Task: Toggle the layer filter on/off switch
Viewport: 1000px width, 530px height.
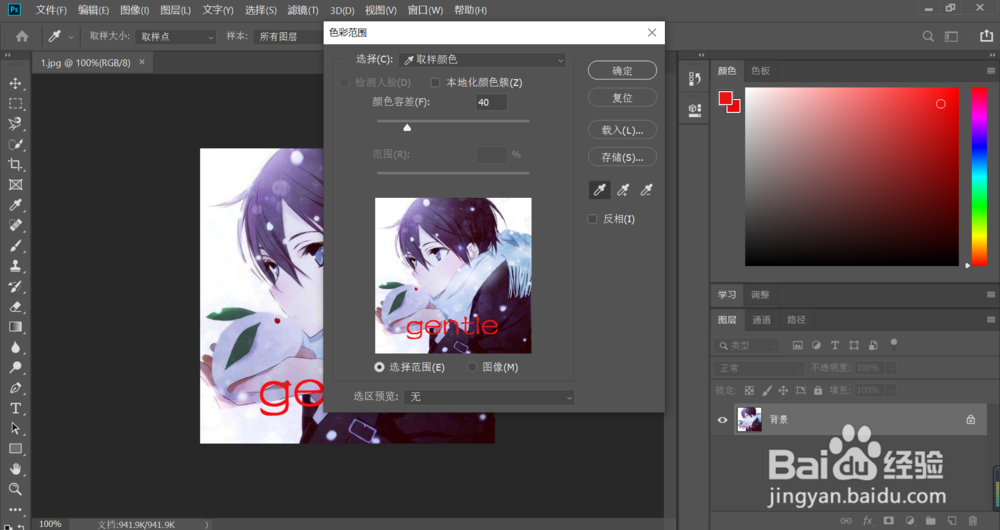Action: pyautogui.click(x=894, y=344)
